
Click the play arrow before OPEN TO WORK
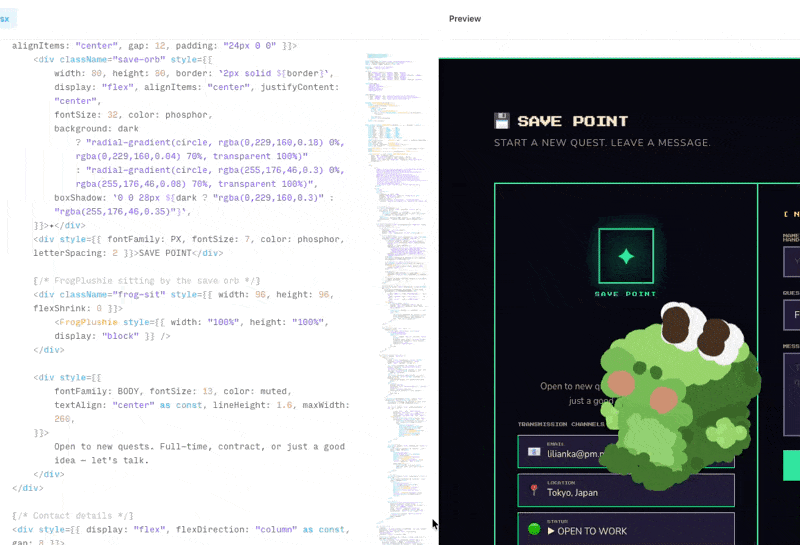pyautogui.click(x=551, y=531)
